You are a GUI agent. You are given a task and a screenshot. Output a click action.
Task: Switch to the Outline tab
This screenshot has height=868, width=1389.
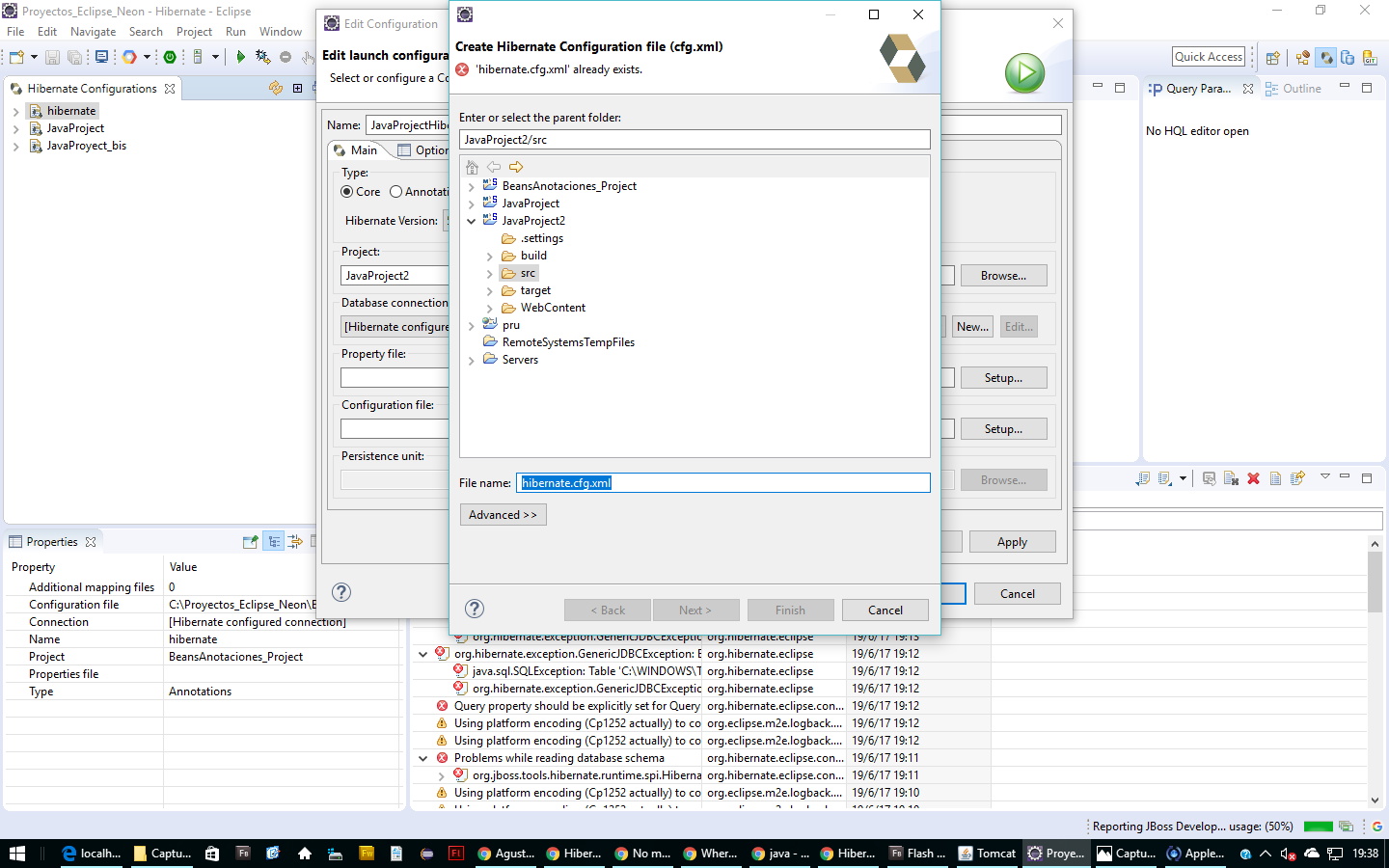coord(1294,88)
